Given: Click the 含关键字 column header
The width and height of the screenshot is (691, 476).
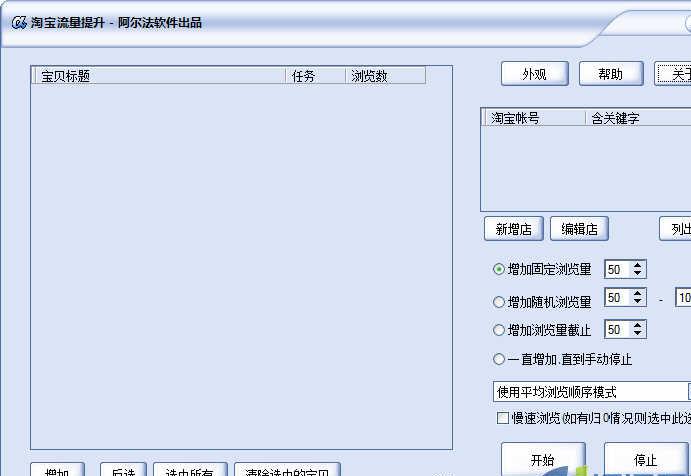Looking at the screenshot, I should click(x=639, y=118).
